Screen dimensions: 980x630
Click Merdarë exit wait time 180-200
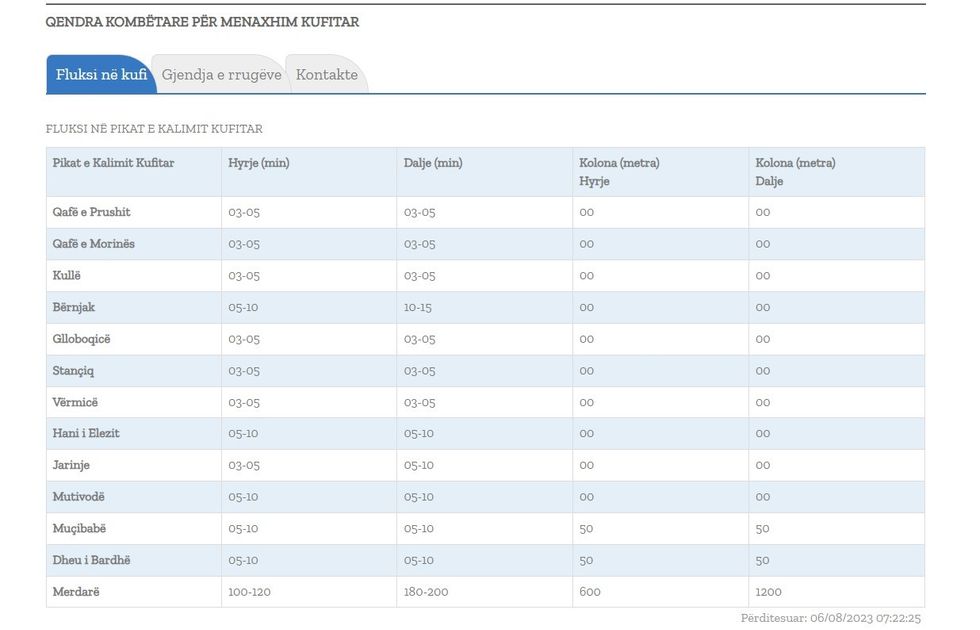(426, 592)
